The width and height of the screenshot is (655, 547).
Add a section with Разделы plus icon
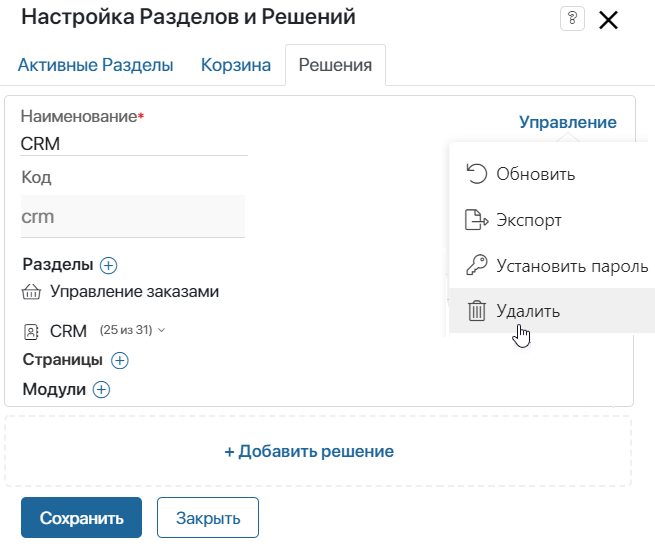[x=108, y=265]
